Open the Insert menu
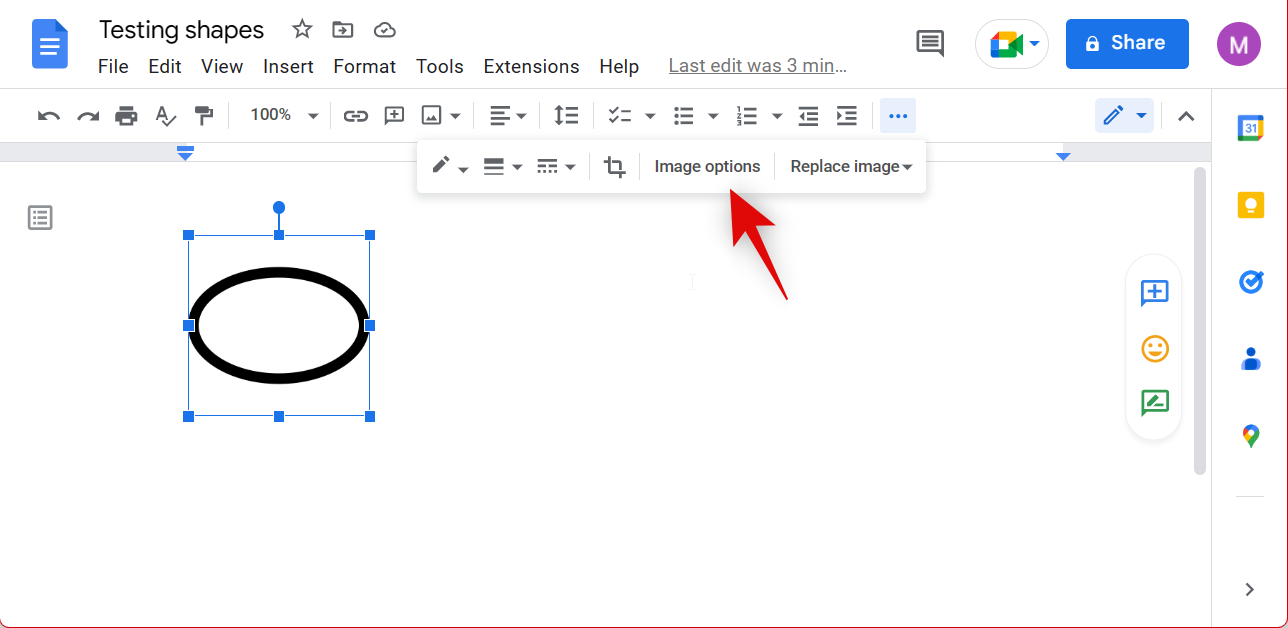The height and width of the screenshot is (628, 1288). (x=288, y=67)
